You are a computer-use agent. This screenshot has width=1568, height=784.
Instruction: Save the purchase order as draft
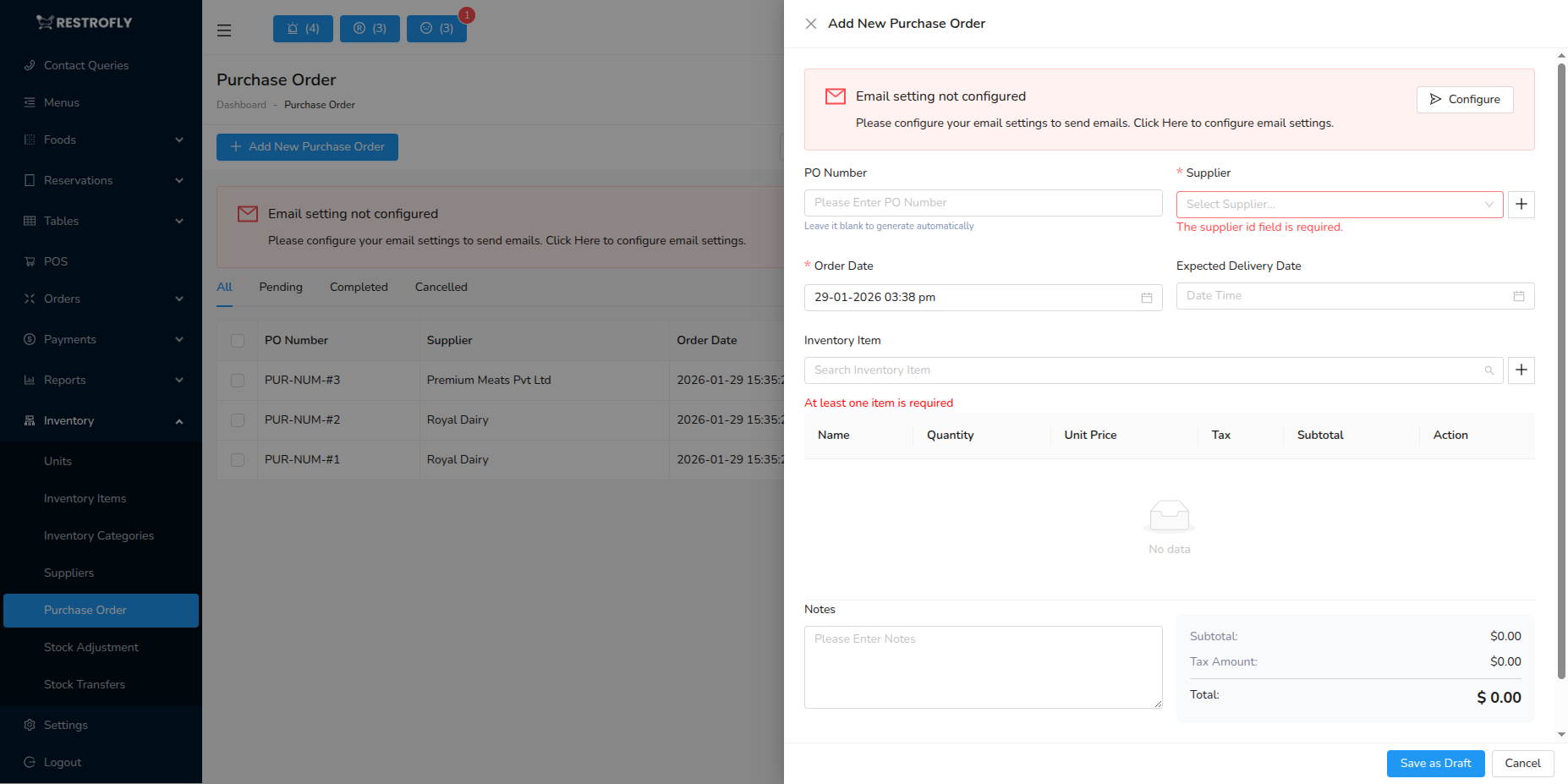pos(1435,763)
